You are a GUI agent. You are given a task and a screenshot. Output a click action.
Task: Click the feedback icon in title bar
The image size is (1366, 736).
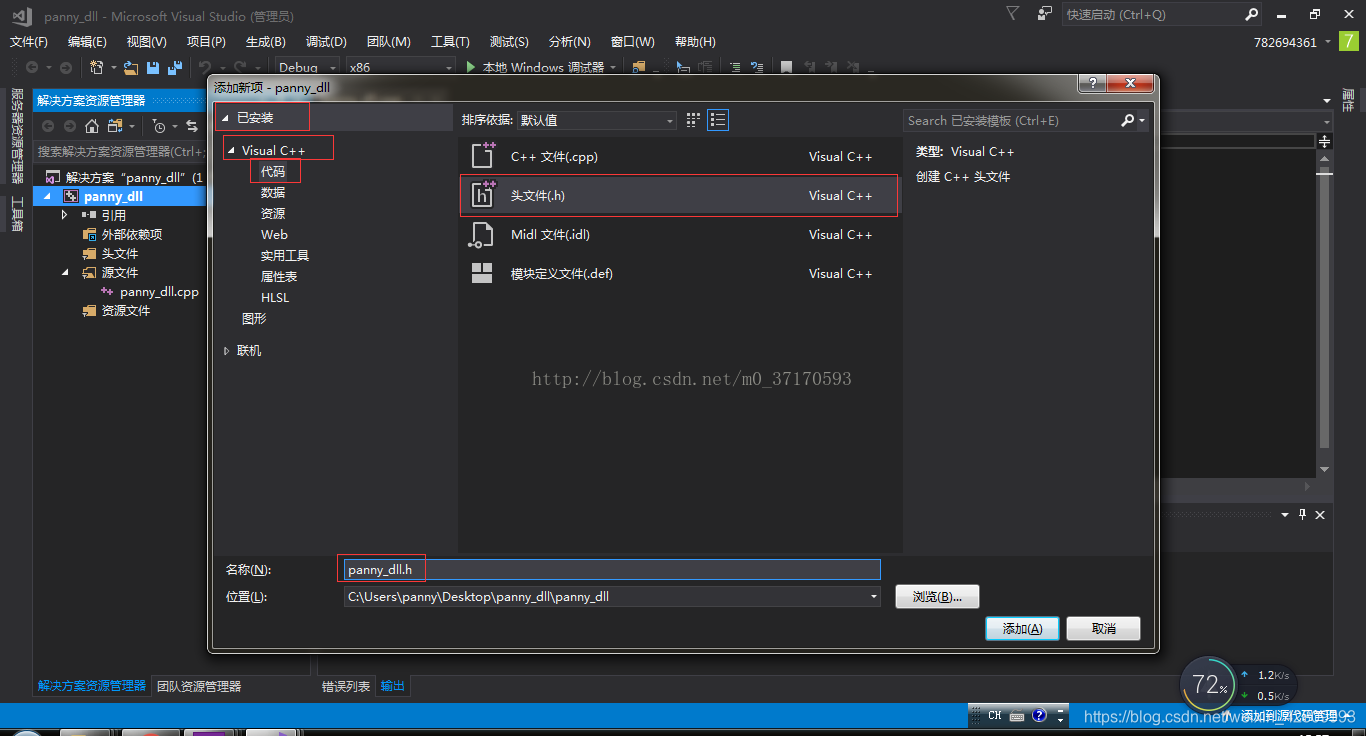1045,13
